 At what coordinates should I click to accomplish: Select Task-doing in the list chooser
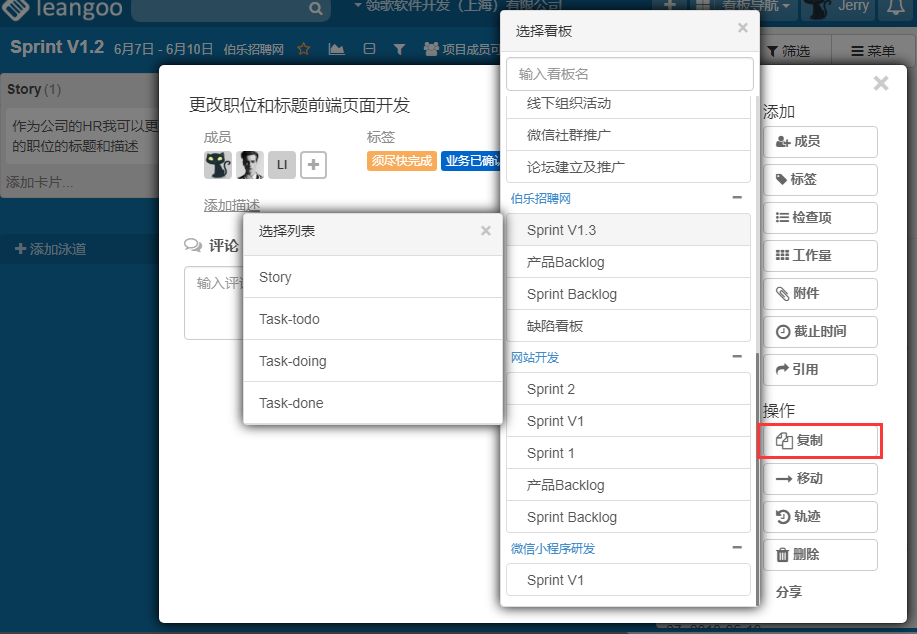(373, 361)
